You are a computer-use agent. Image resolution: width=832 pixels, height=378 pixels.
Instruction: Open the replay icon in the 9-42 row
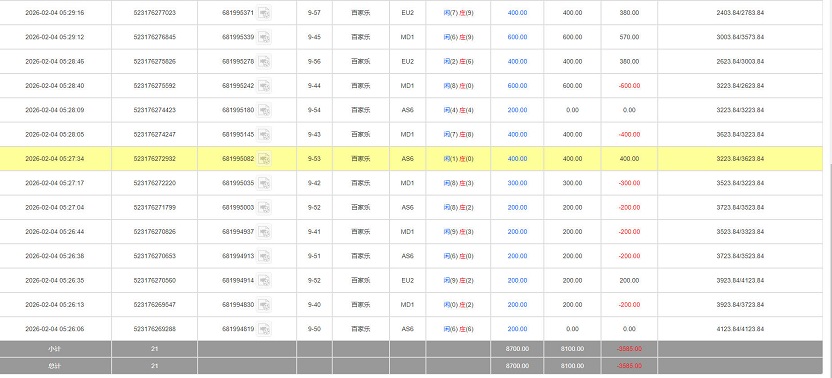264,183
